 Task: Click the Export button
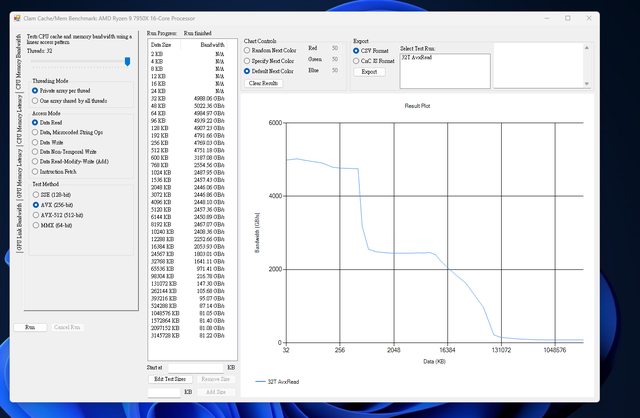369,72
